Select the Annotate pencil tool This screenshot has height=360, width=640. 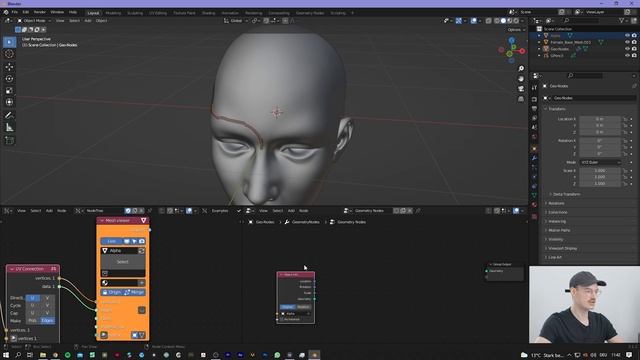point(9,116)
